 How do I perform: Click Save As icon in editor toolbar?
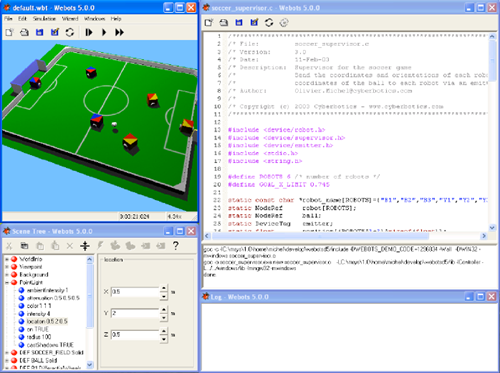tap(254, 22)
